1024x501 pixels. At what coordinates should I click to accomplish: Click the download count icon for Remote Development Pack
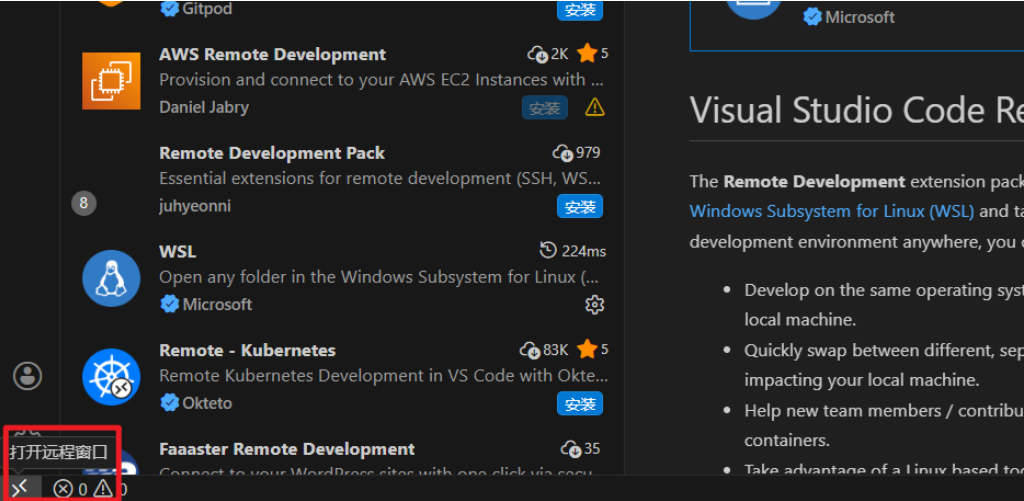563,153
